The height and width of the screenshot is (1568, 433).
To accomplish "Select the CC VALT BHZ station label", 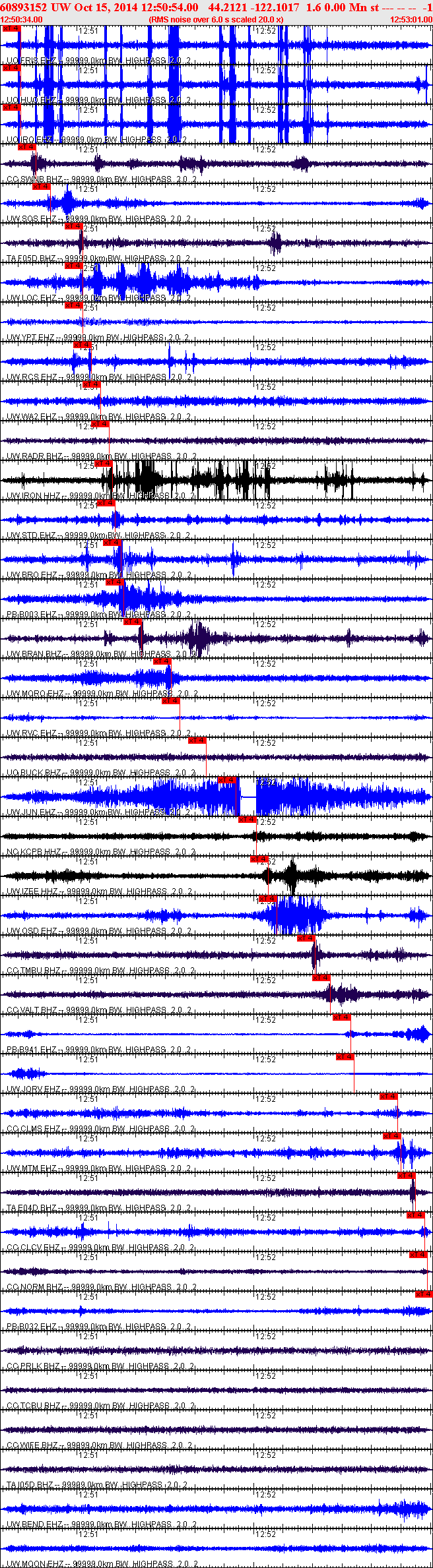I will (x=101, y=1010).
